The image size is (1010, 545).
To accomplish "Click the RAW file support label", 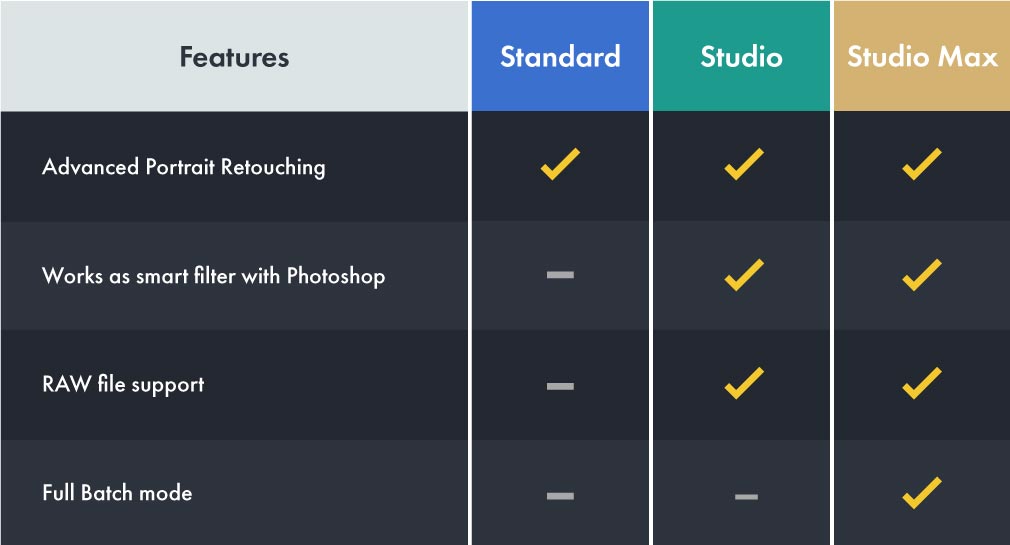I will click(123, 385).
